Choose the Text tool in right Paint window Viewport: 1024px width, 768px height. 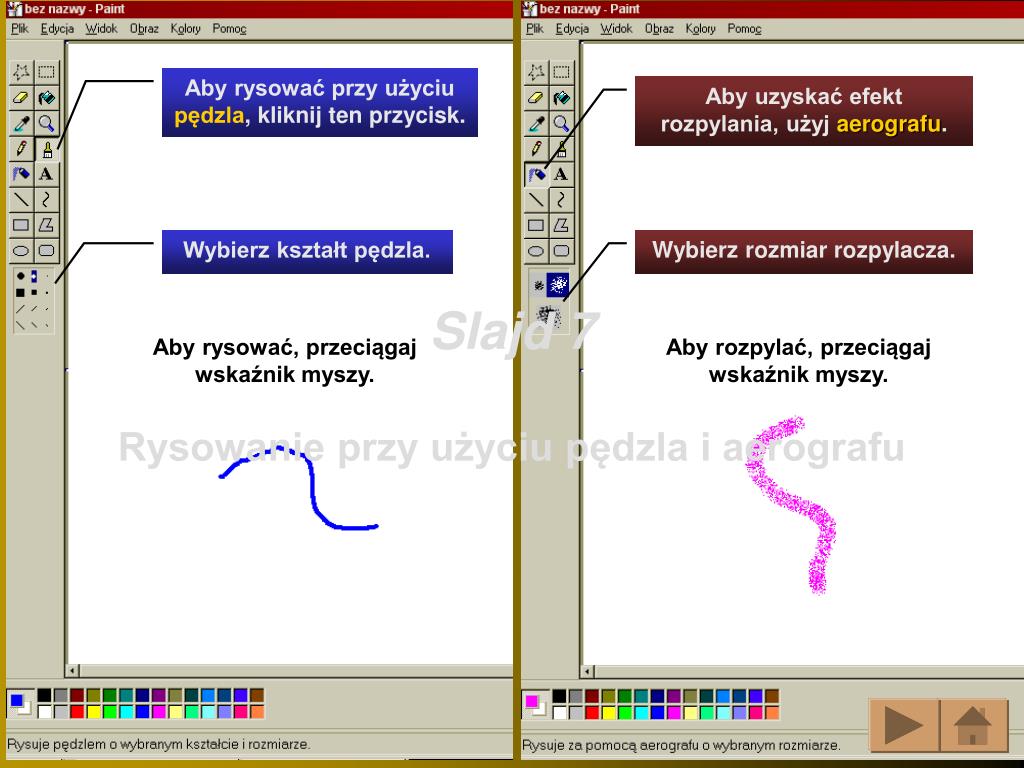[562, 174]
